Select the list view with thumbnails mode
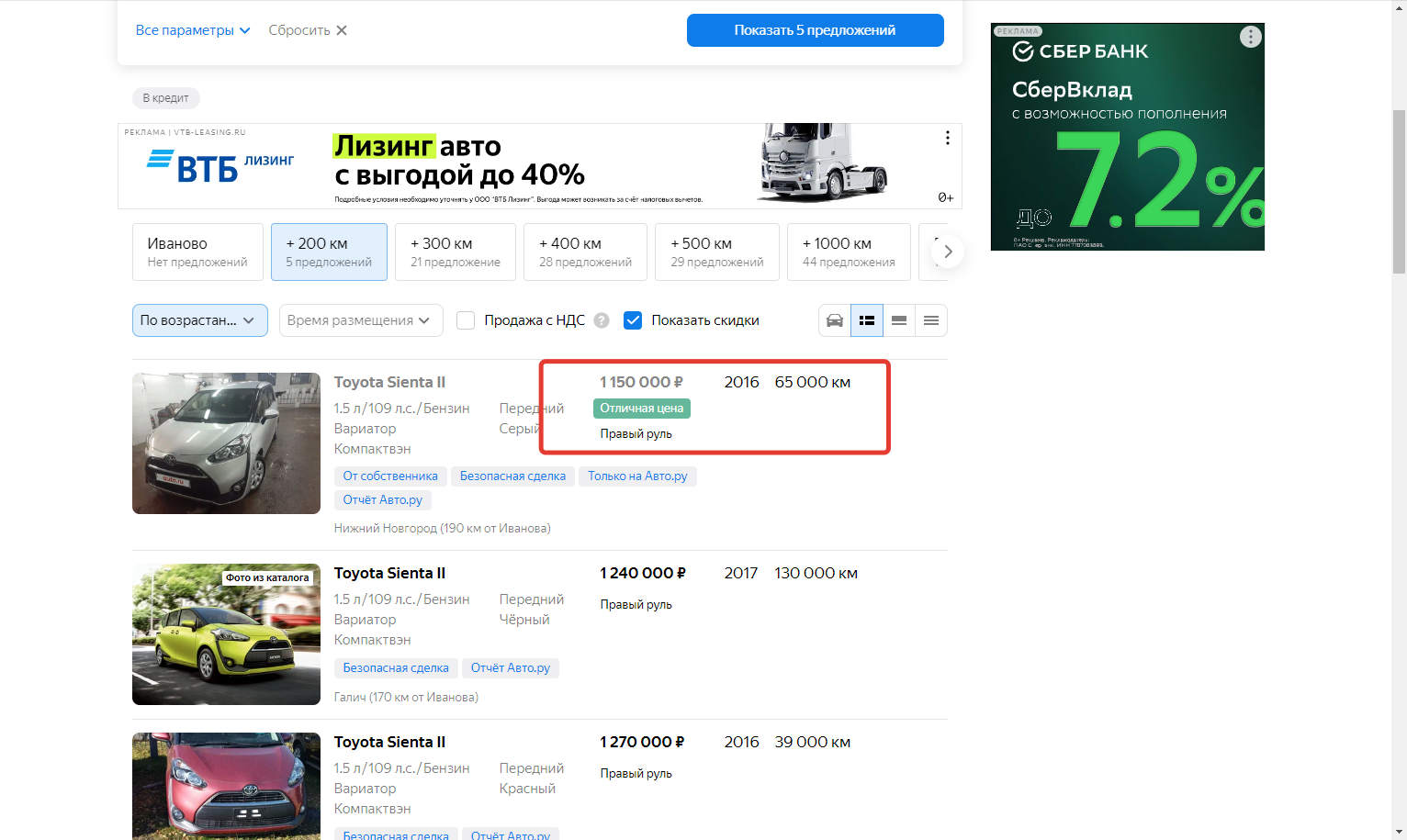 click(x=867, y=320)
